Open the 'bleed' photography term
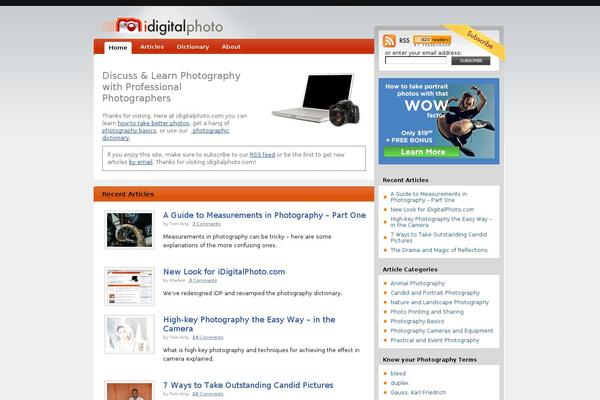 tap(398, 373)
